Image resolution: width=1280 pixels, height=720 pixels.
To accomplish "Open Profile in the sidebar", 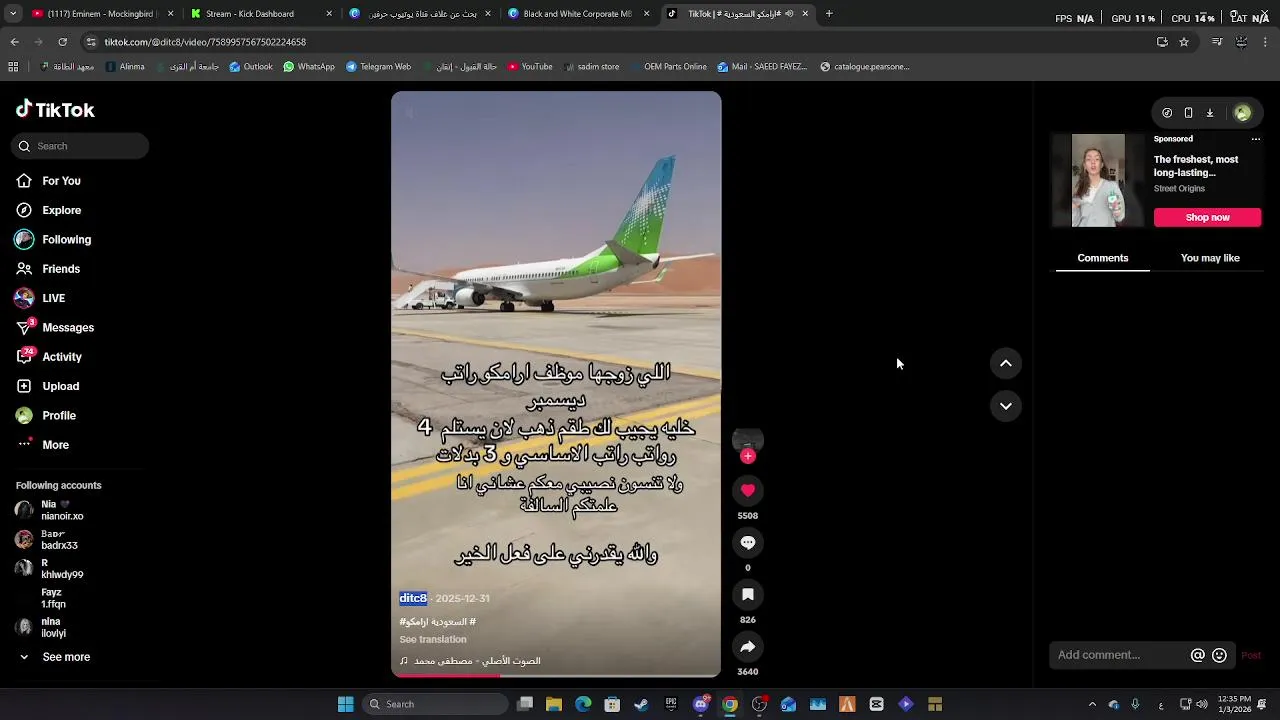I will coord(59,415).
